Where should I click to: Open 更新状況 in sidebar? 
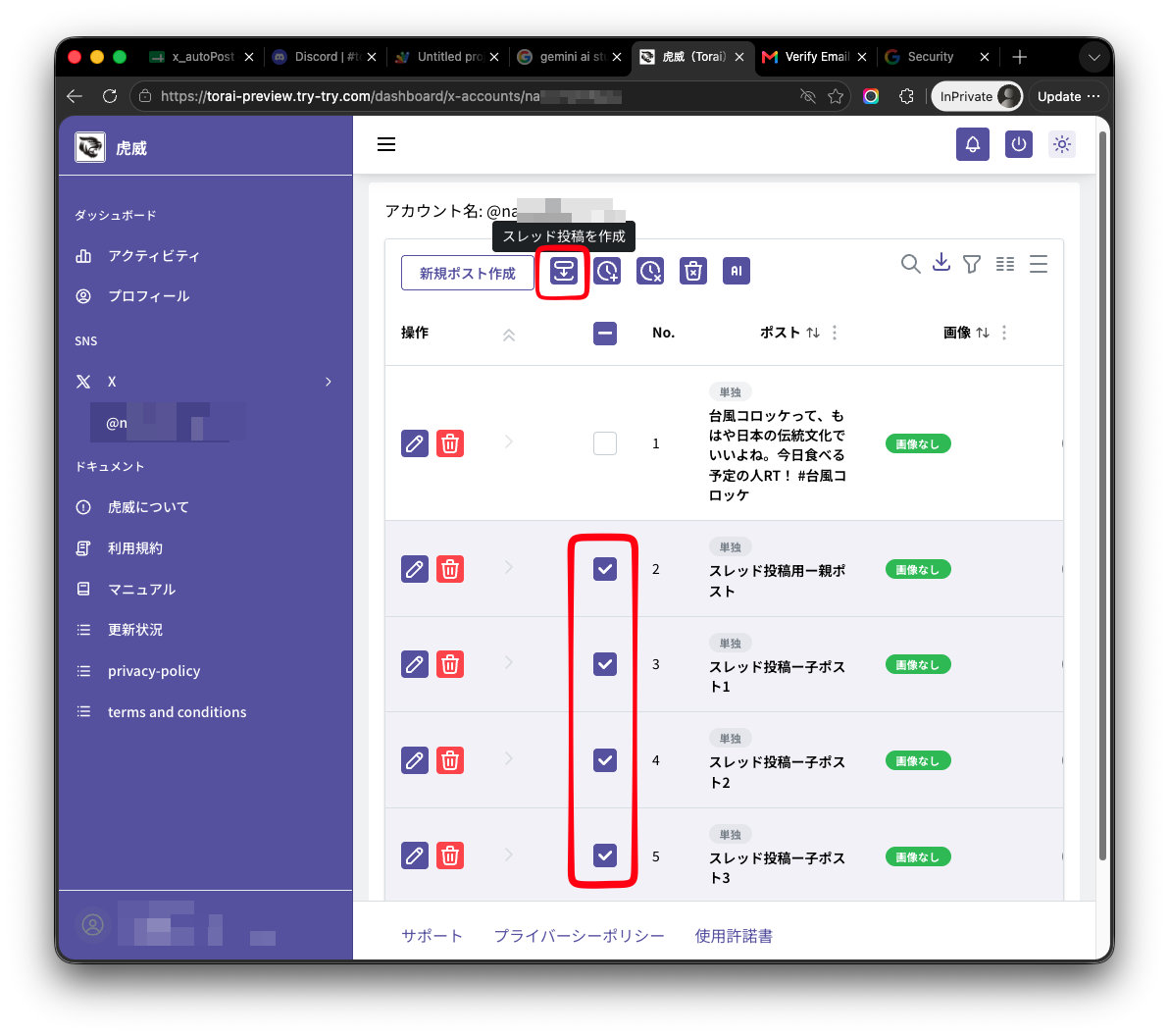coord(135,630)
